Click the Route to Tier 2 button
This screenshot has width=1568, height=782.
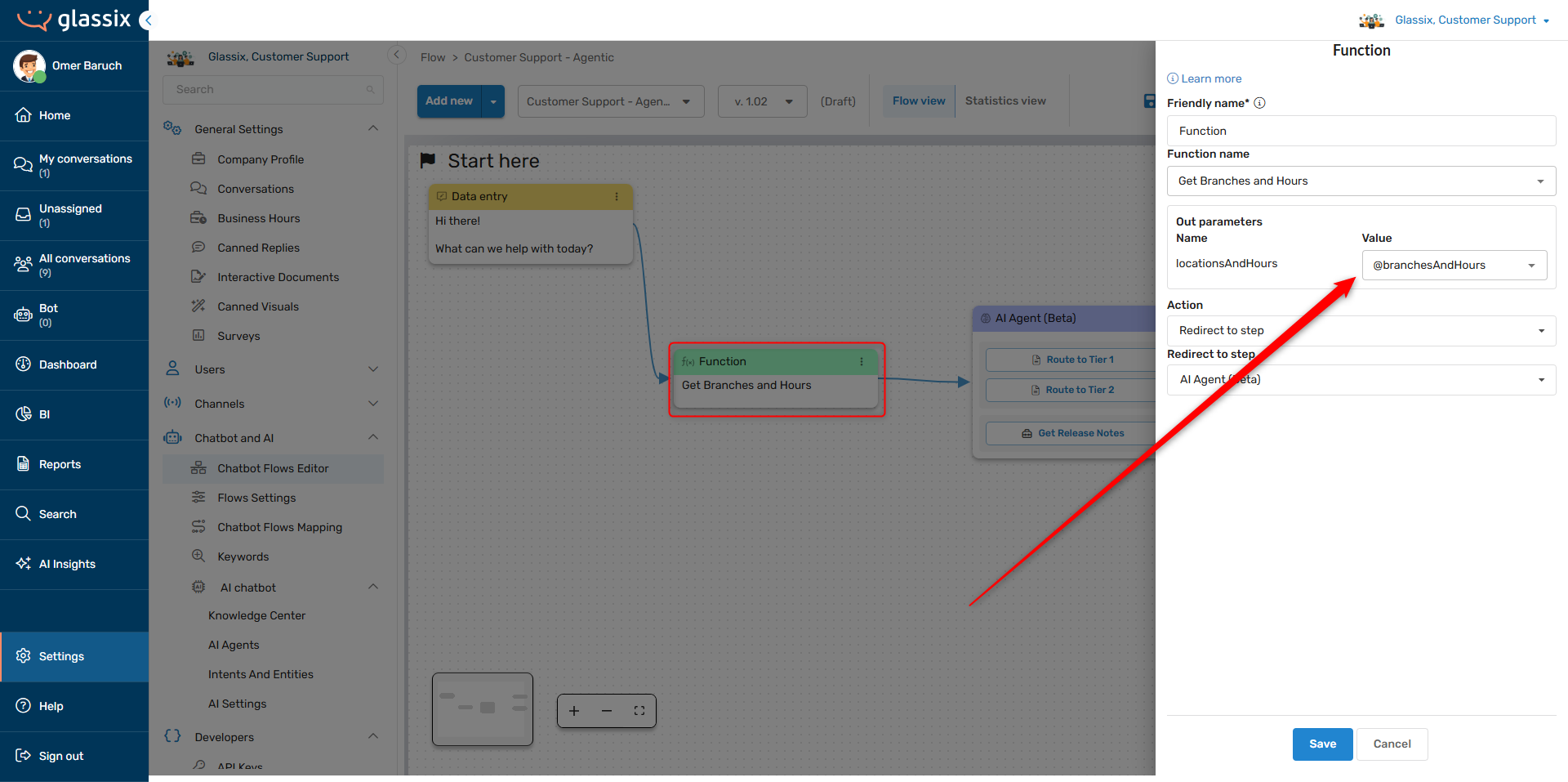point(1072,390)
